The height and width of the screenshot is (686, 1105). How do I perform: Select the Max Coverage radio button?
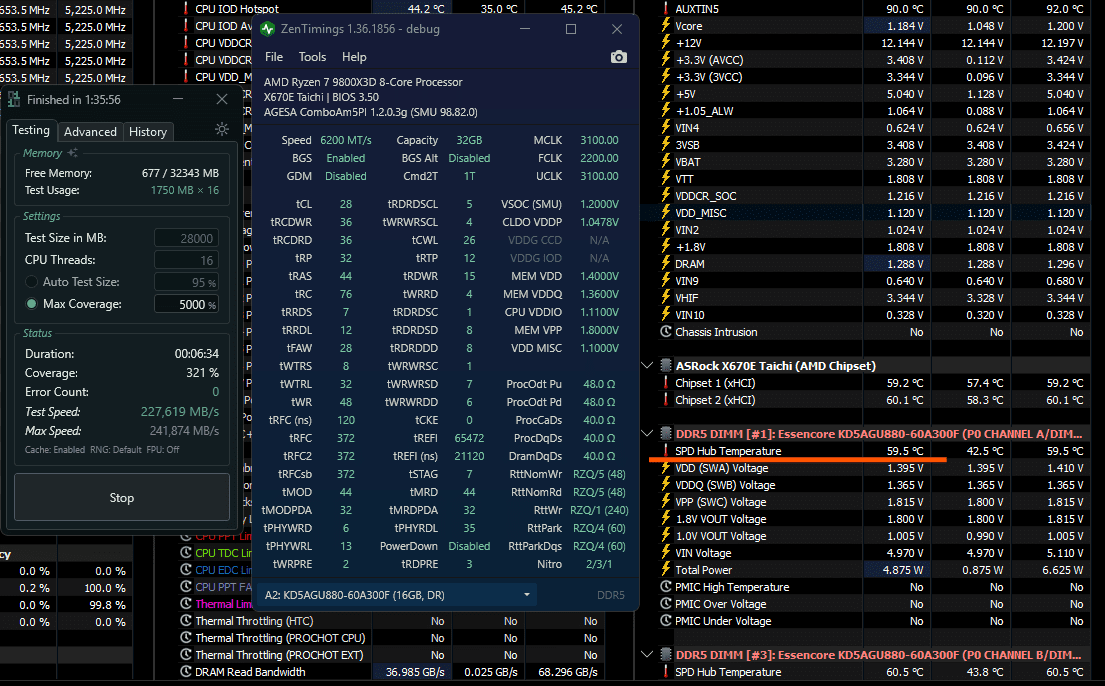[x=31, y=304]
